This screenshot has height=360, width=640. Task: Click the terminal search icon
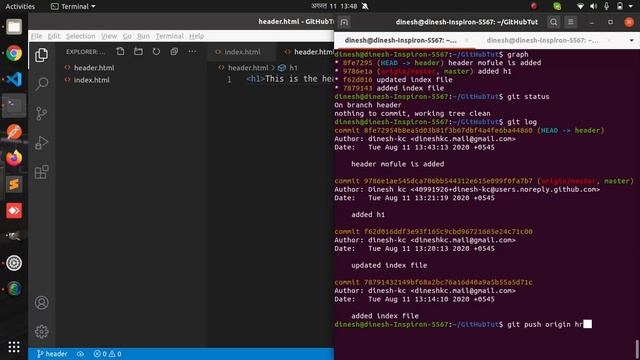point(553,22)
